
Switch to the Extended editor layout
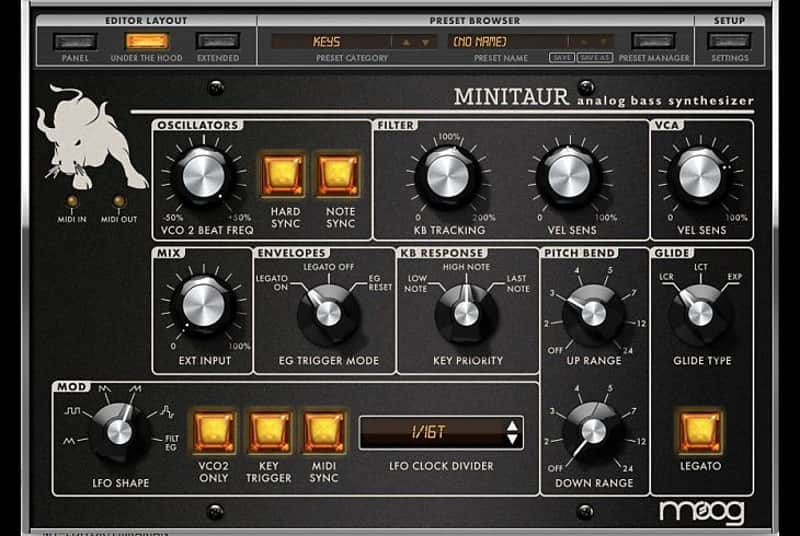[218, 41]
